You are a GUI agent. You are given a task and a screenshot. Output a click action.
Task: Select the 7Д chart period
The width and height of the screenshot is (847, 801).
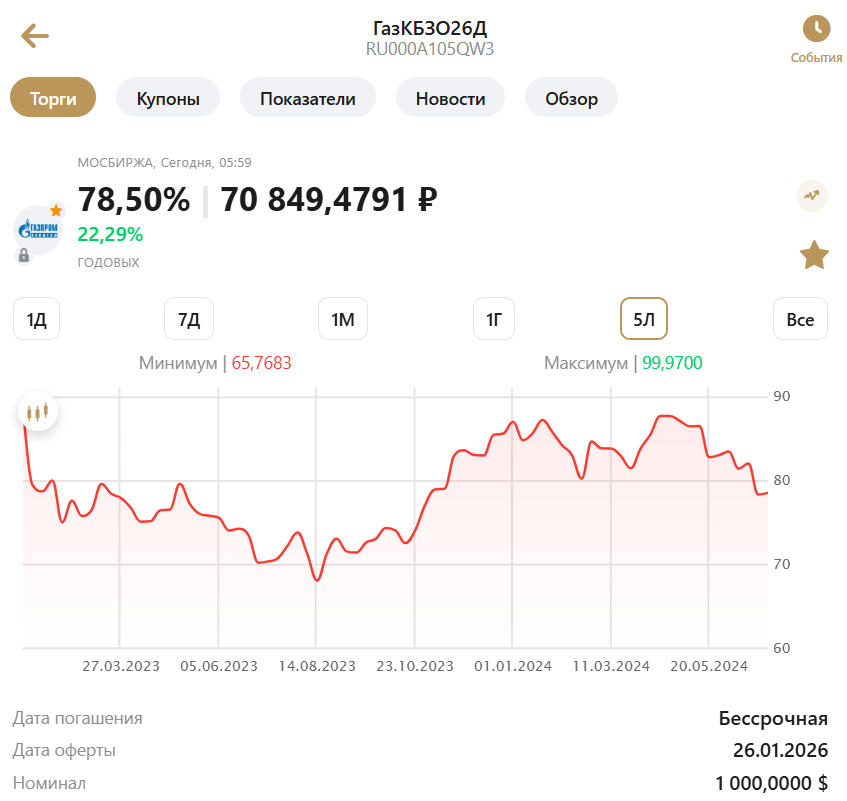pos(189,319)
